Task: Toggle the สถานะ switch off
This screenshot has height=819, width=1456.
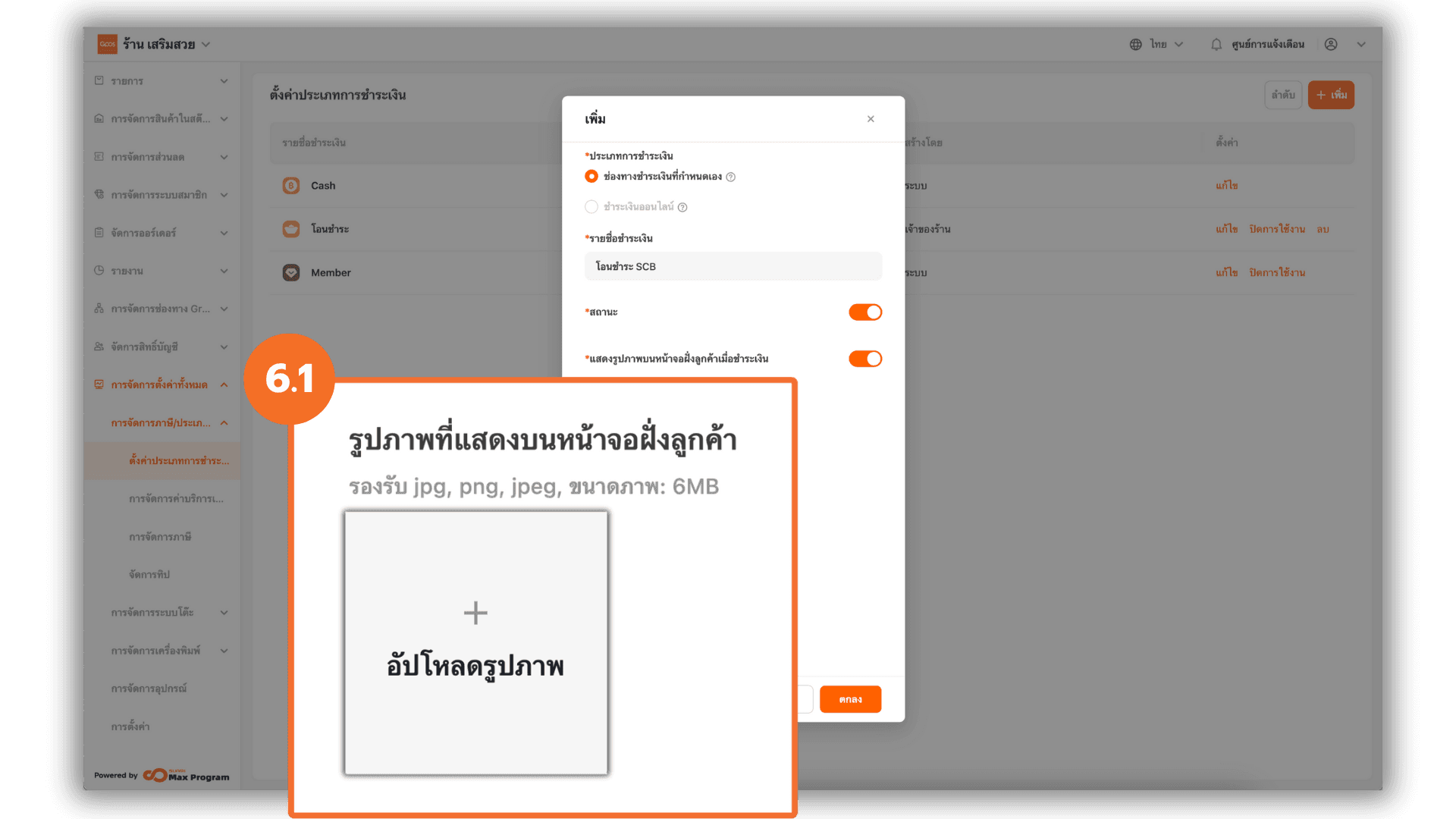Action: point(865,312)
